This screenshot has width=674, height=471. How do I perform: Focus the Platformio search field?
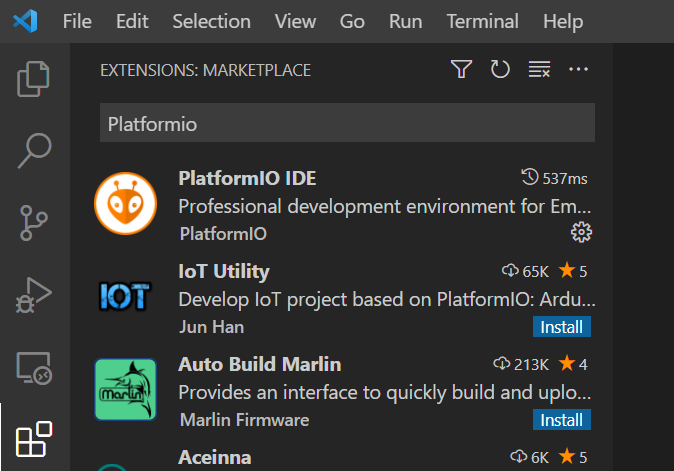[x=347, y=123]
